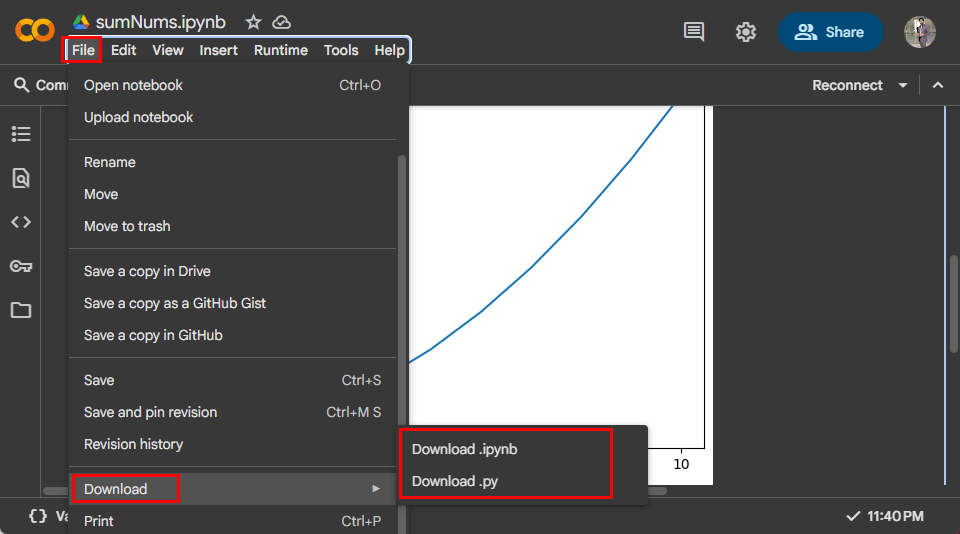Open the Runtime menu
Viewport: 960px width, 534px height.
pyautogui.click(x=280, y=50)
